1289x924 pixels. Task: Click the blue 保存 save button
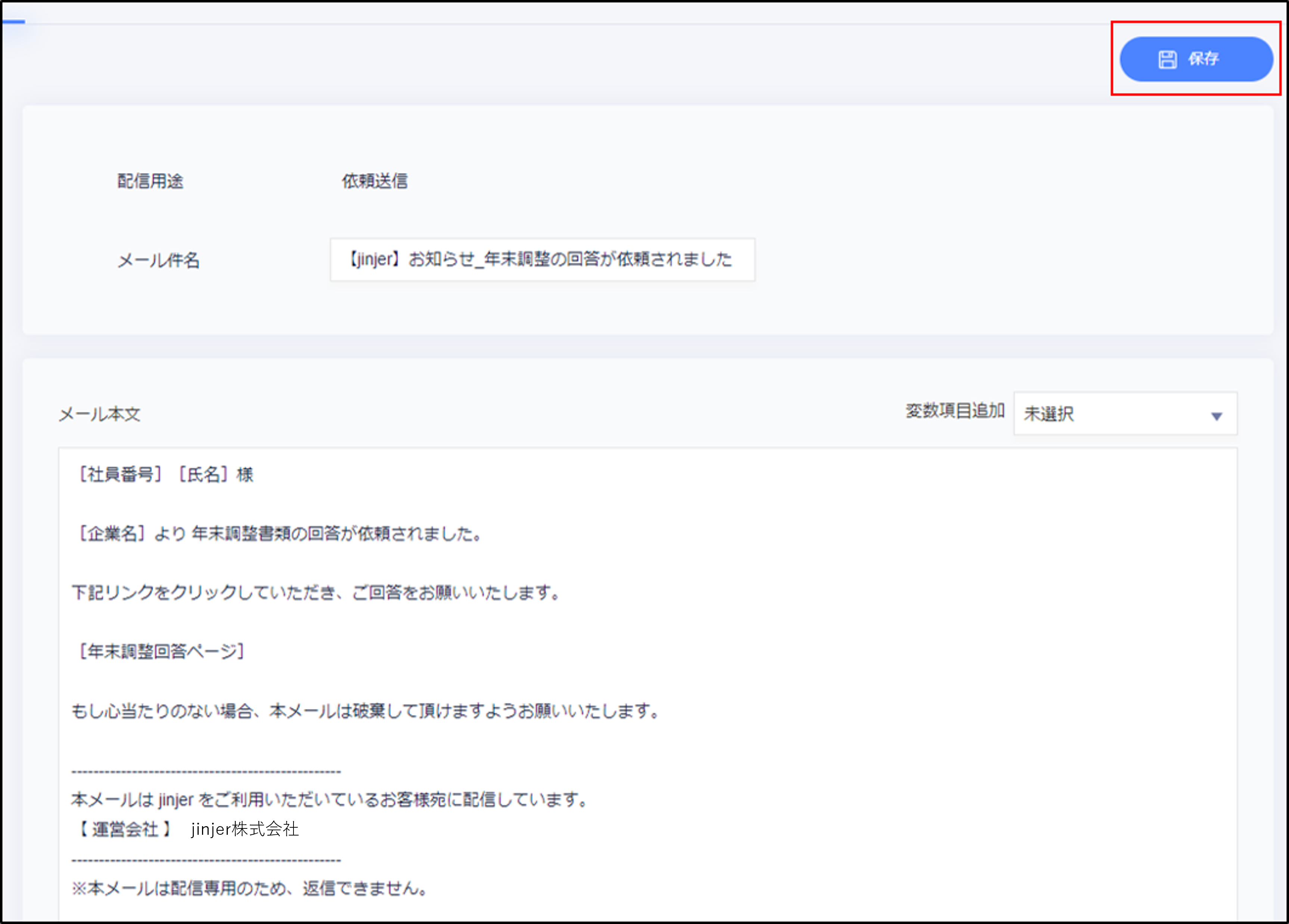[x=1196, y=59]
